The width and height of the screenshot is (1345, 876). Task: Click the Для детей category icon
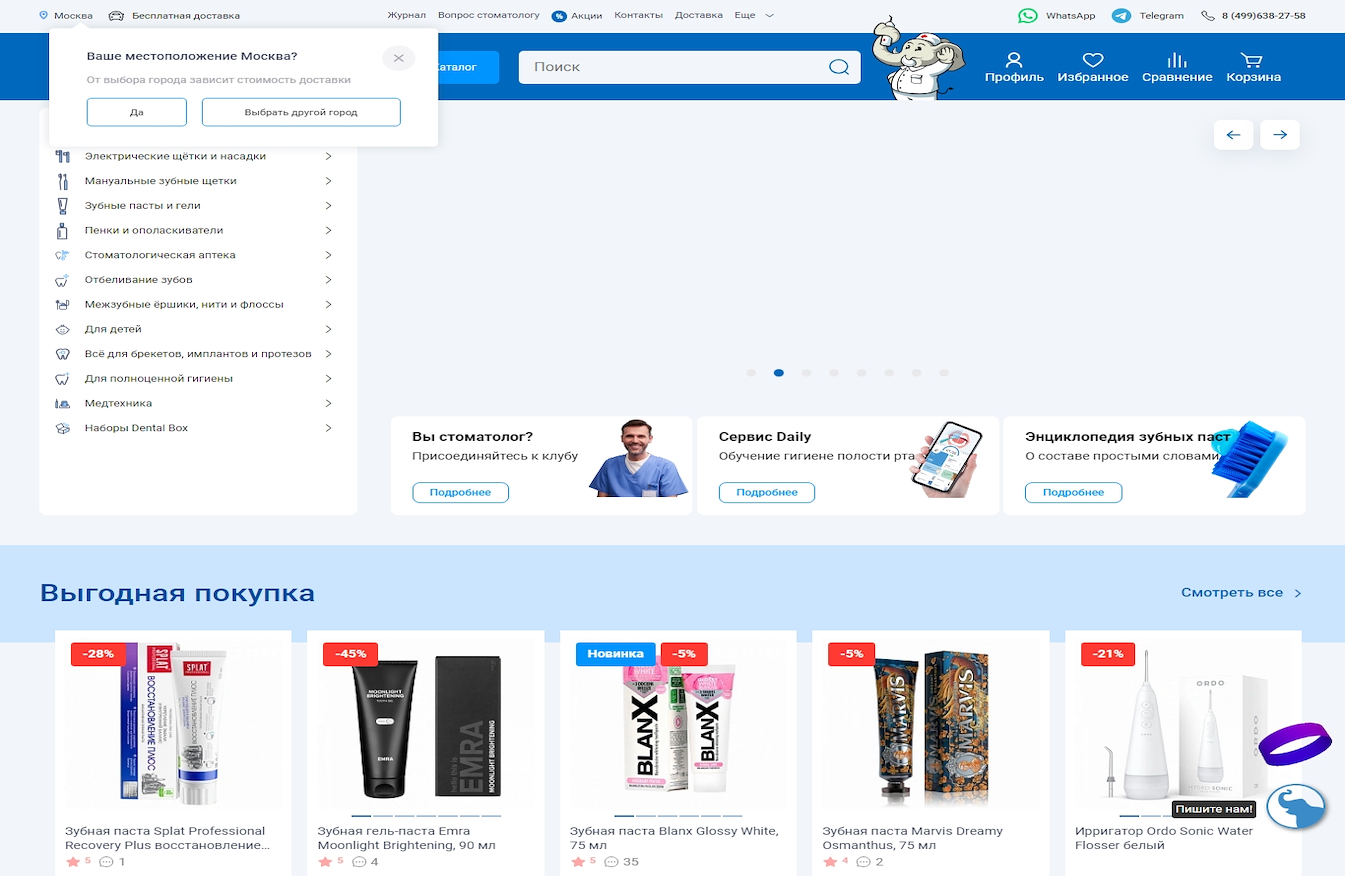[x=62, y=329]
